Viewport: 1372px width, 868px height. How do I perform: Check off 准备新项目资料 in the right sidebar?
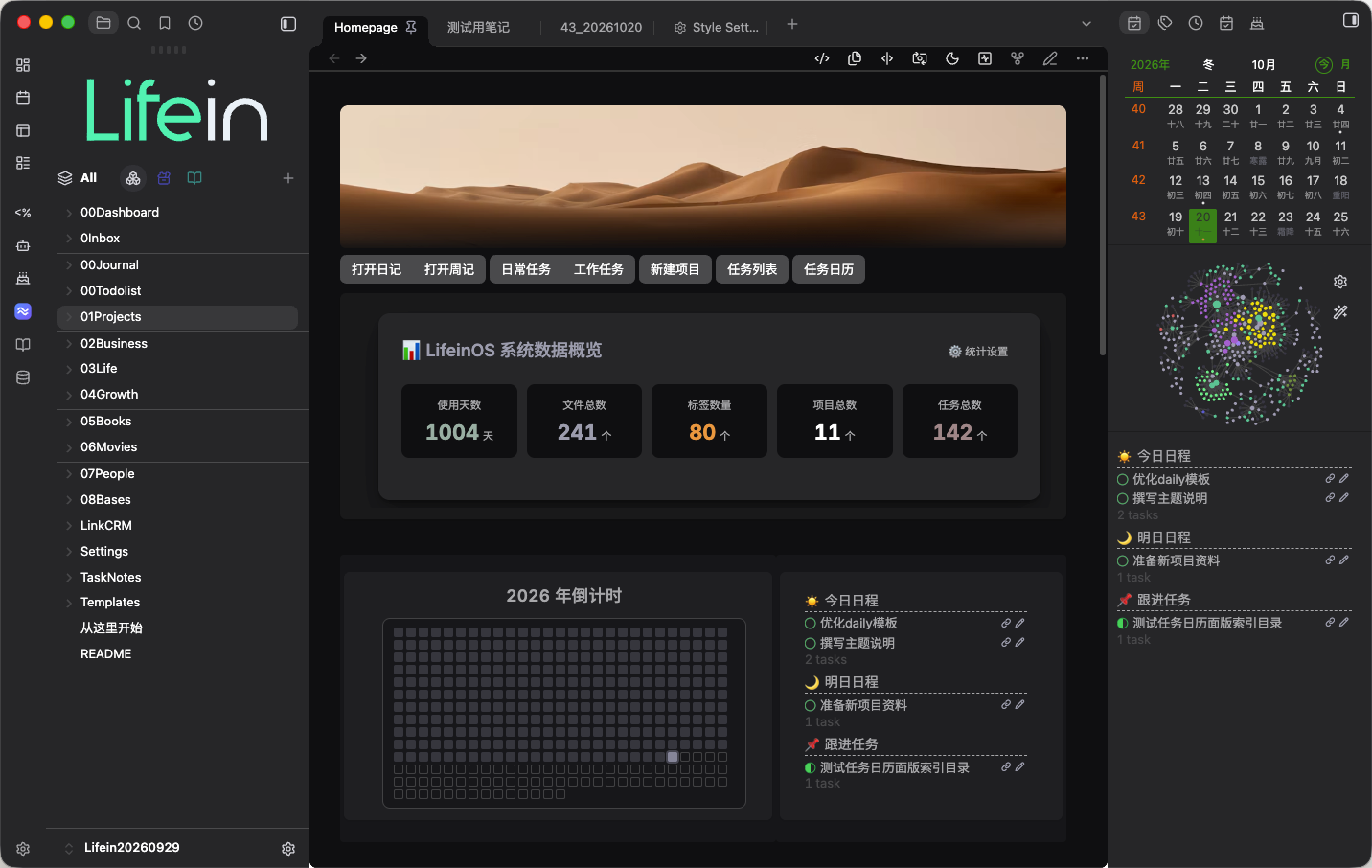point(1123,561)
